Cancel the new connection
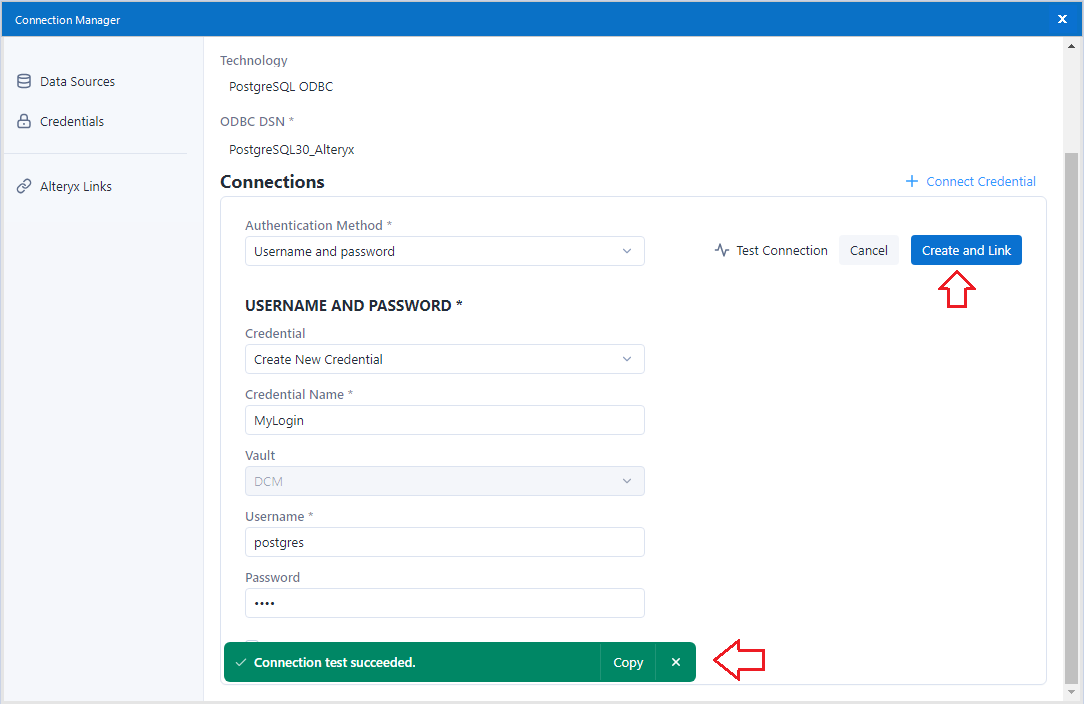Image resolution: width=1085 pixels, height=704 pixels. [868, 251]
